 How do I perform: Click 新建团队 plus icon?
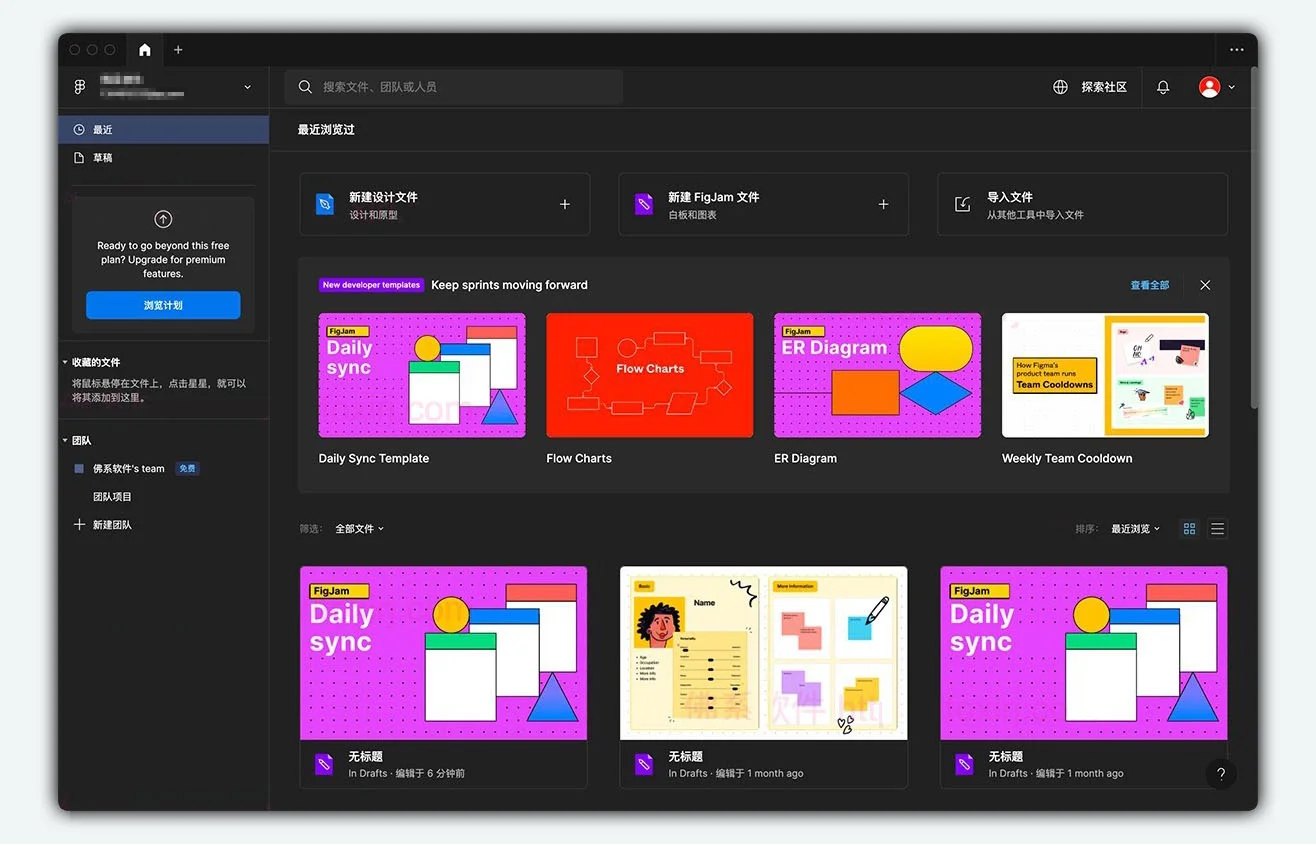[80, 524]
